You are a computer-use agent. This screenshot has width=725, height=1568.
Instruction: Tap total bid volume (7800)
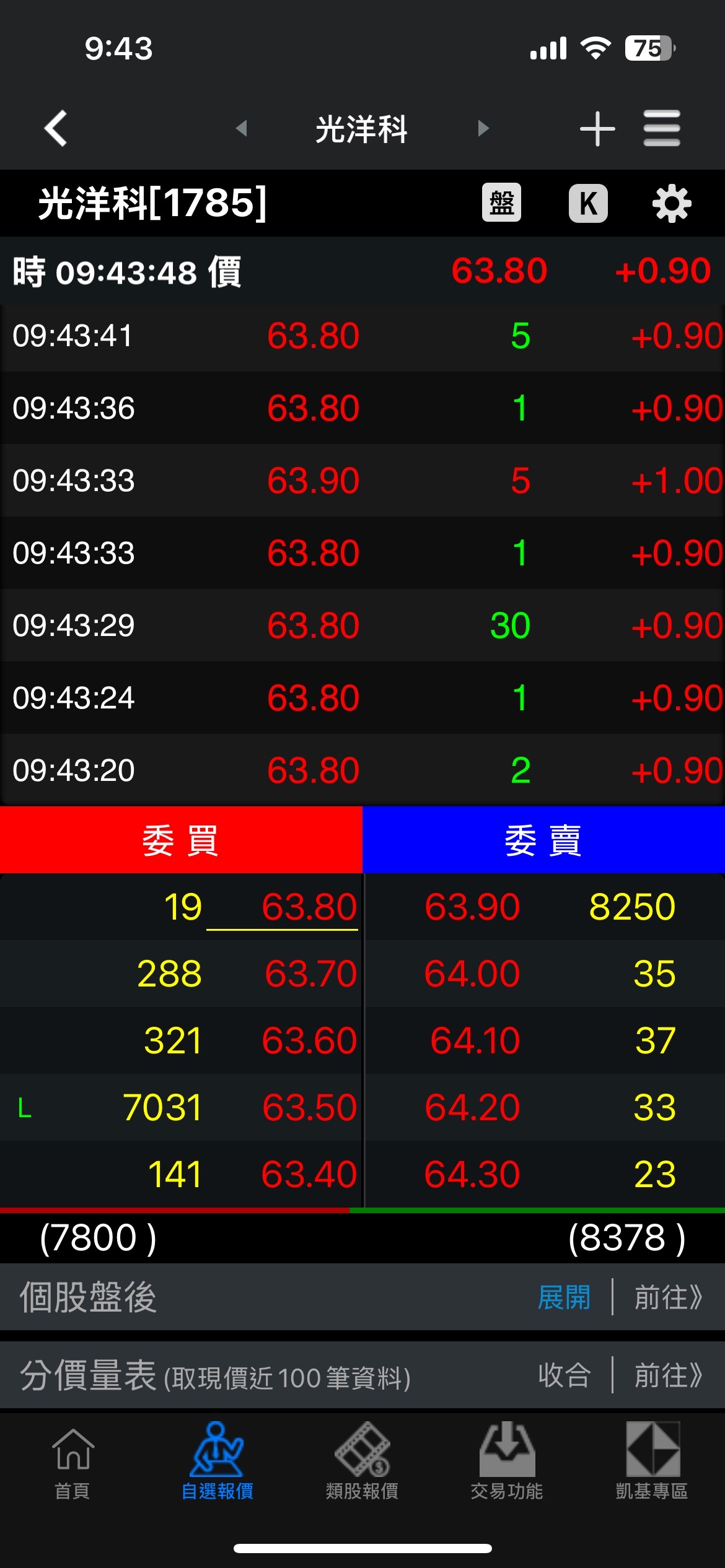98,1239
